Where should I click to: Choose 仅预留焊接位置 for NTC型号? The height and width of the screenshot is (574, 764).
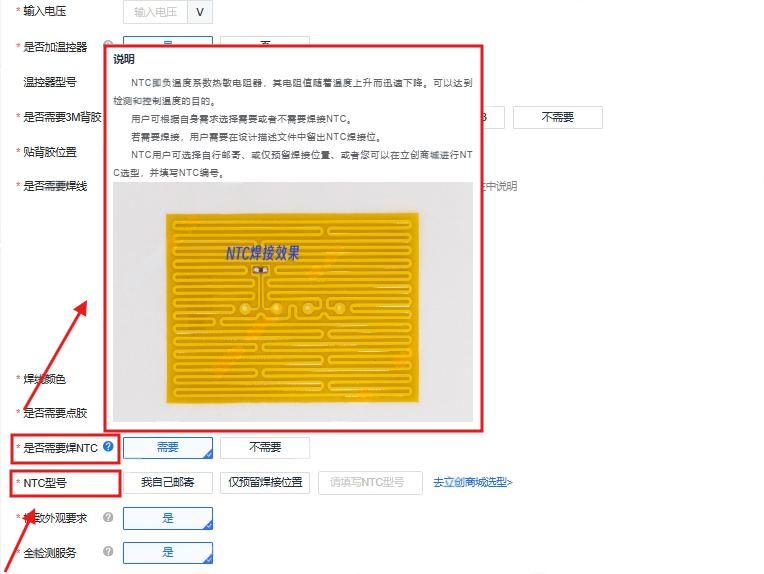coord(264,483)
